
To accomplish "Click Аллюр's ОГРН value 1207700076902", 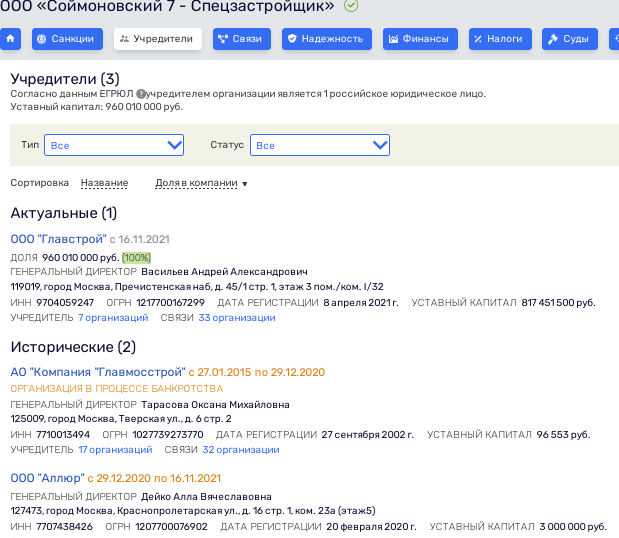I will click(171, 527).
